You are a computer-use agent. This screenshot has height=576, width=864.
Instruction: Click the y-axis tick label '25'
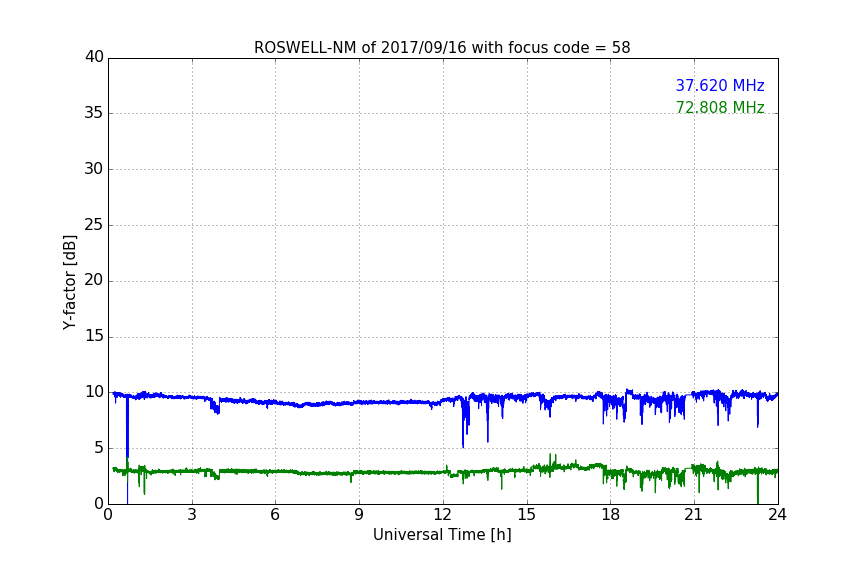click(94, 224)
